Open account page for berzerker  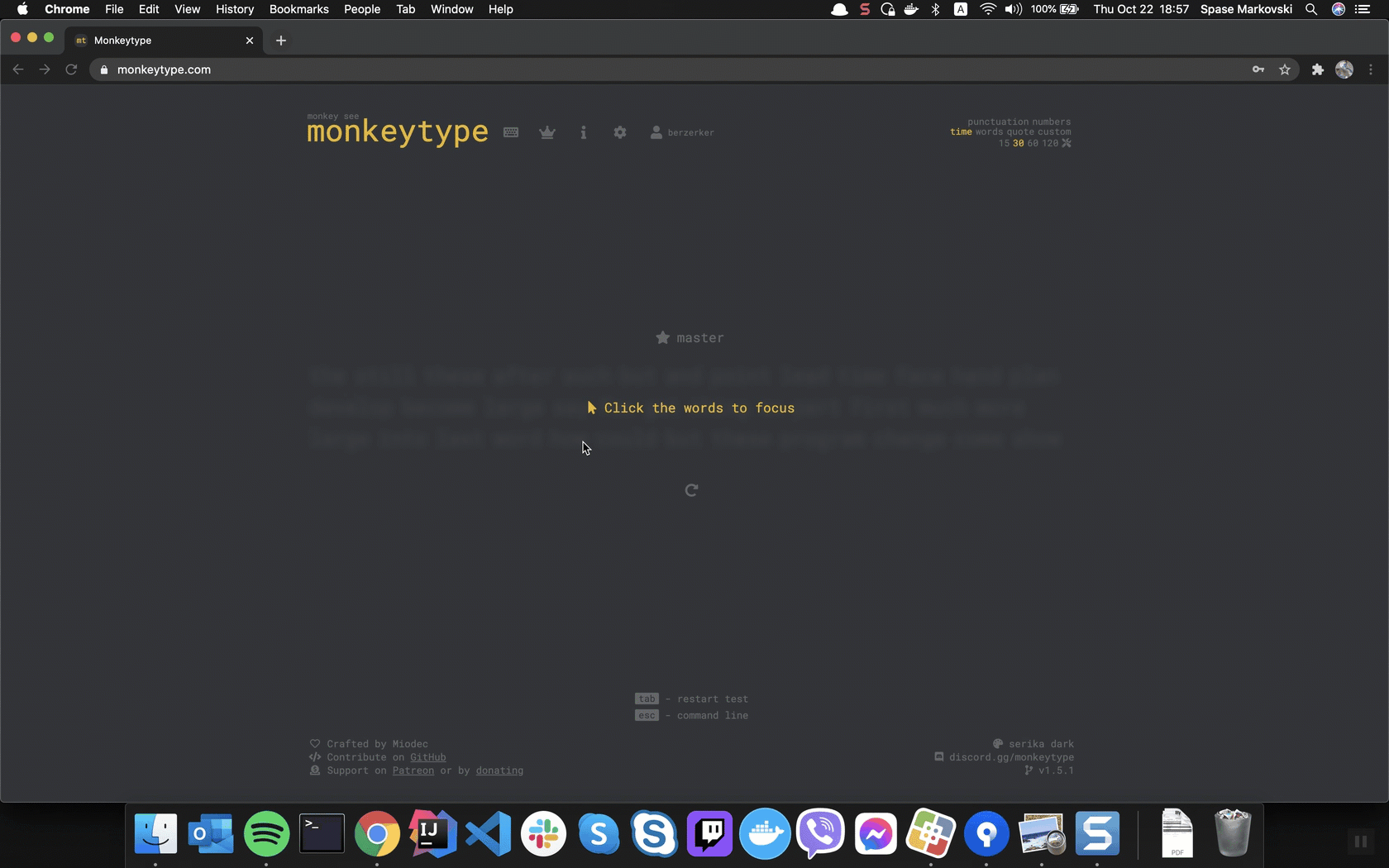(x=681, y=132)
